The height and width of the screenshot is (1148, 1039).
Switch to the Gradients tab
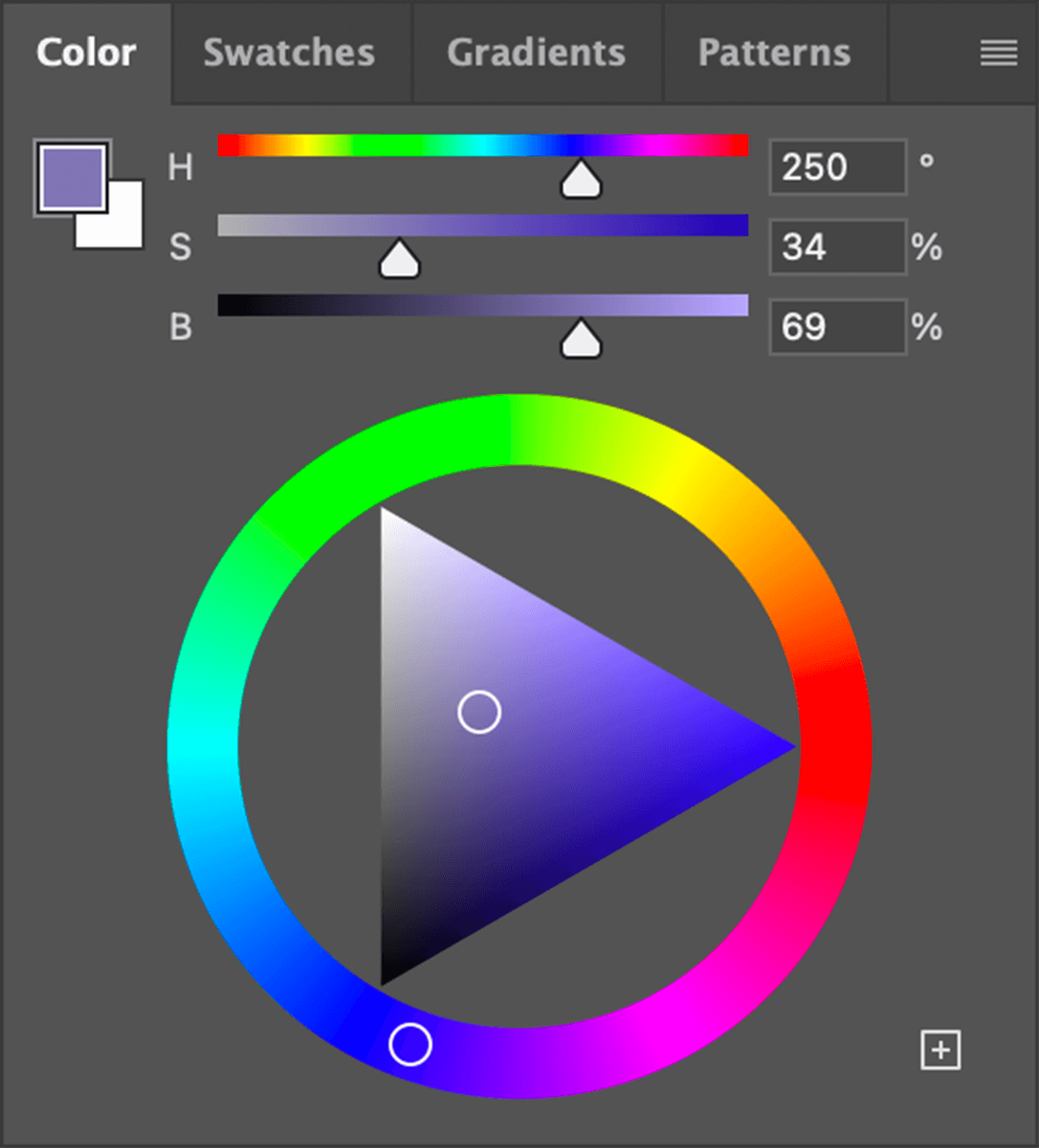537,54
